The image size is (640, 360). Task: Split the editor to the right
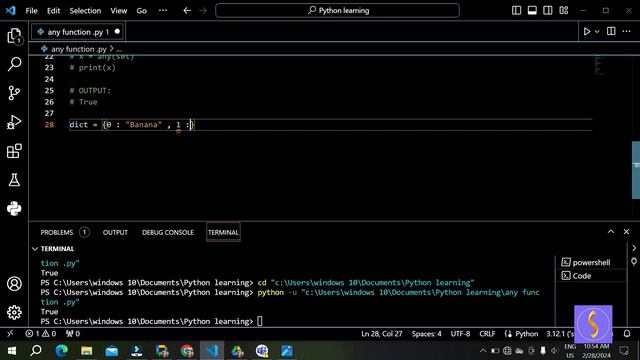(611, 31)
